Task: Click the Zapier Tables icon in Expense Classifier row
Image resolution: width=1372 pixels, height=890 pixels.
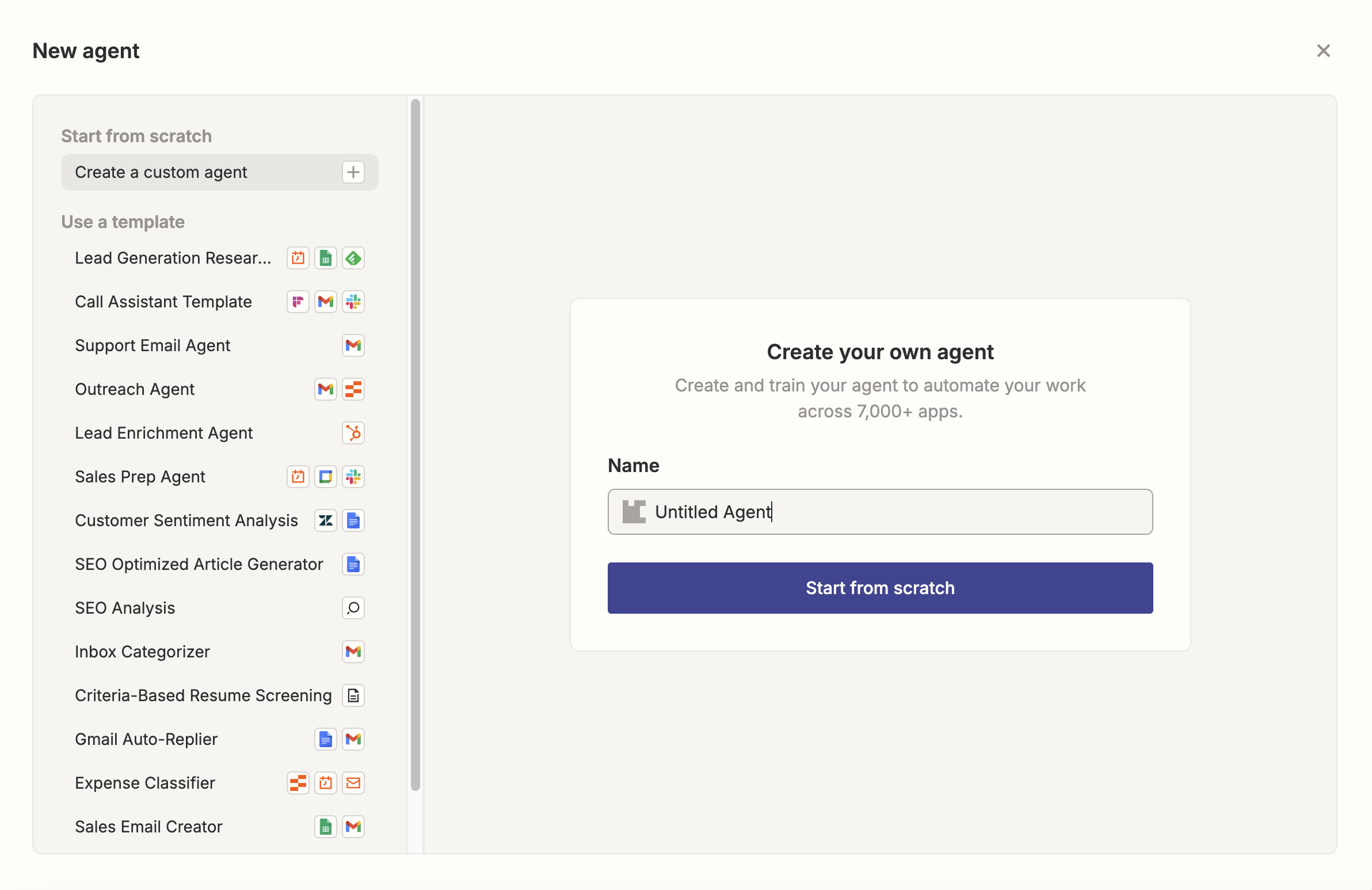Action: [x=298, y=783]
